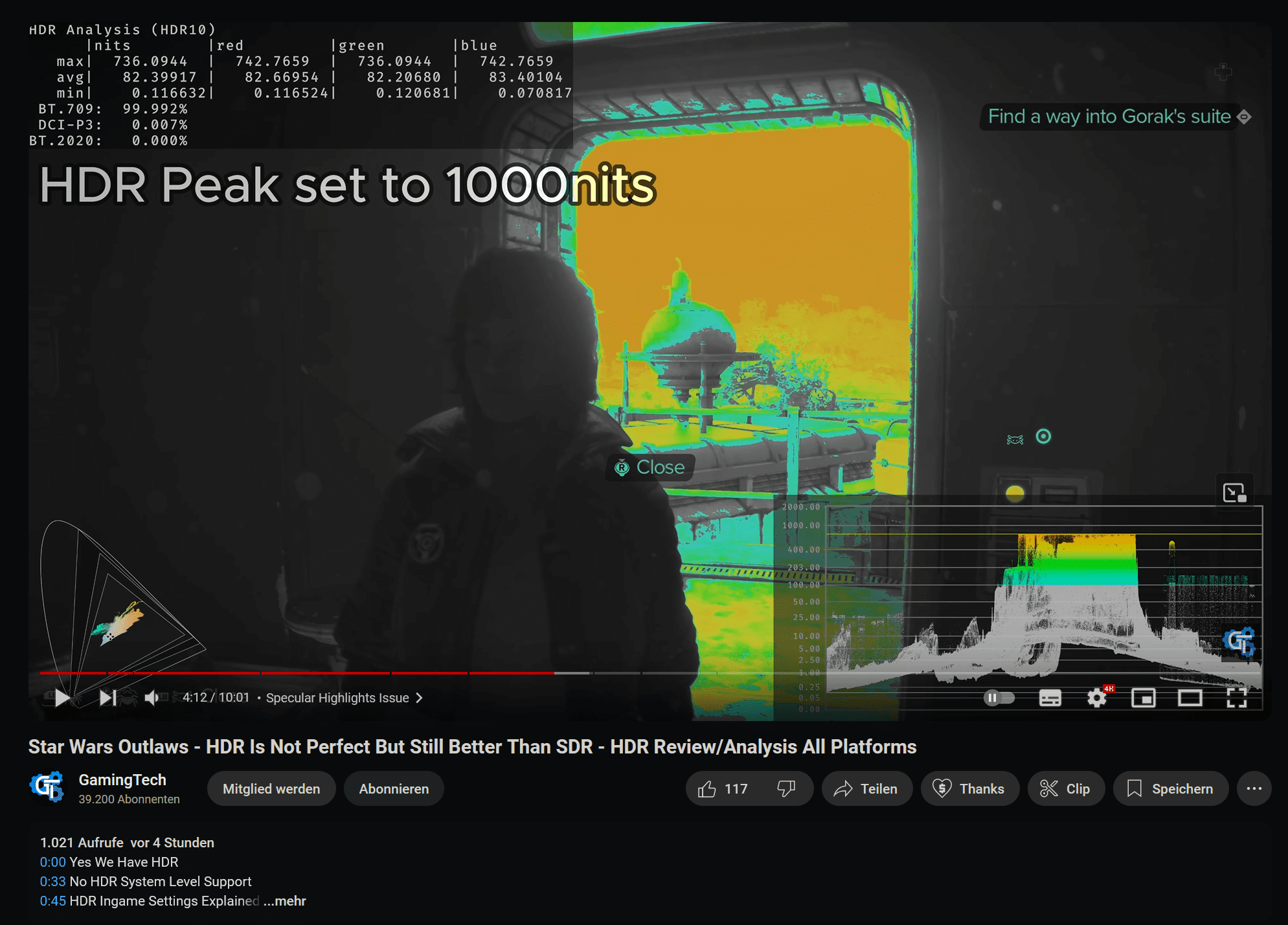The width and height of the screenshot is (1288, 925).
Task: Toggle the autoplay switch
Action: [999, 698]
